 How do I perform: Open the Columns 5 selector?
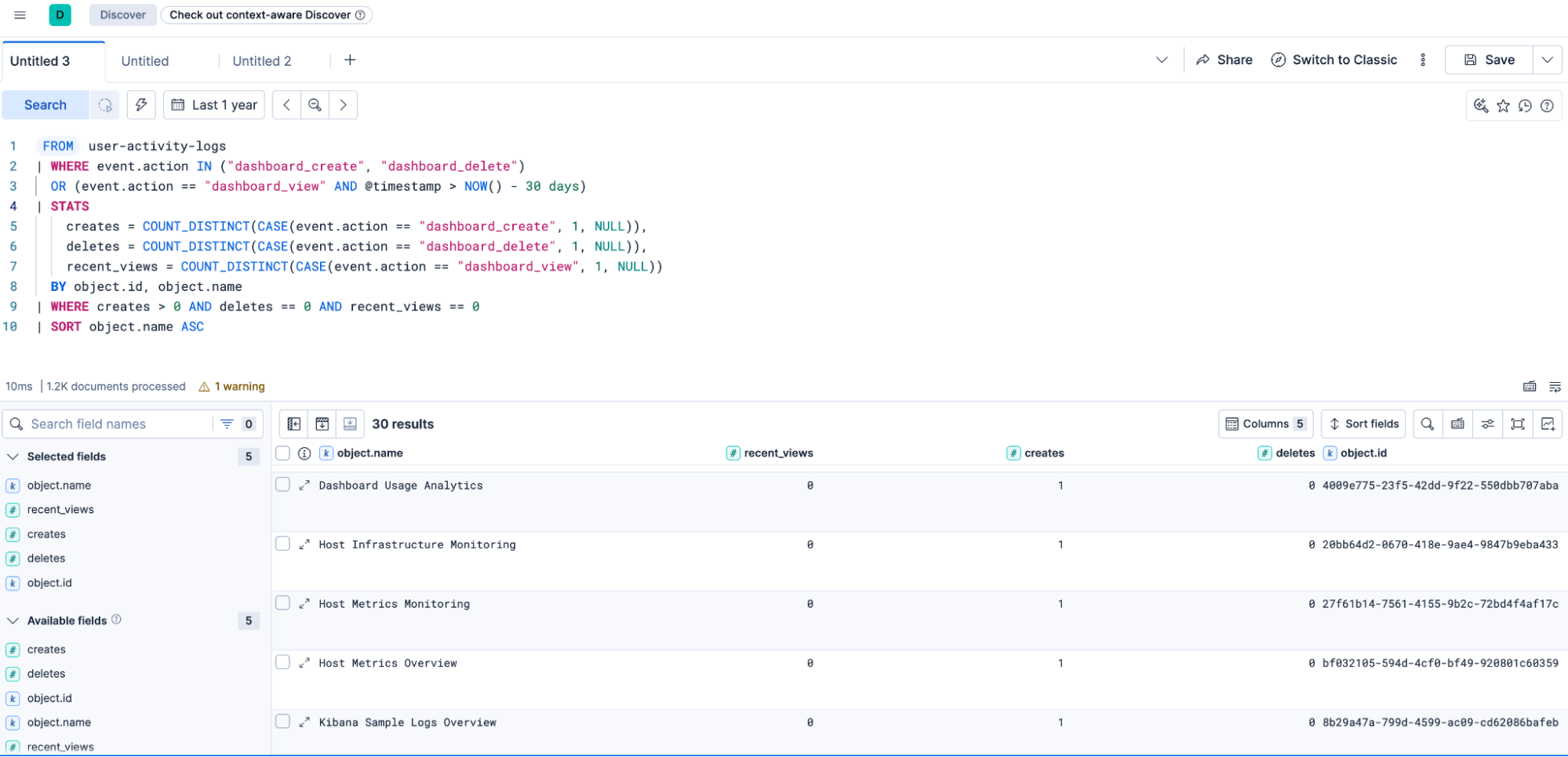(x=1265, y=424)
